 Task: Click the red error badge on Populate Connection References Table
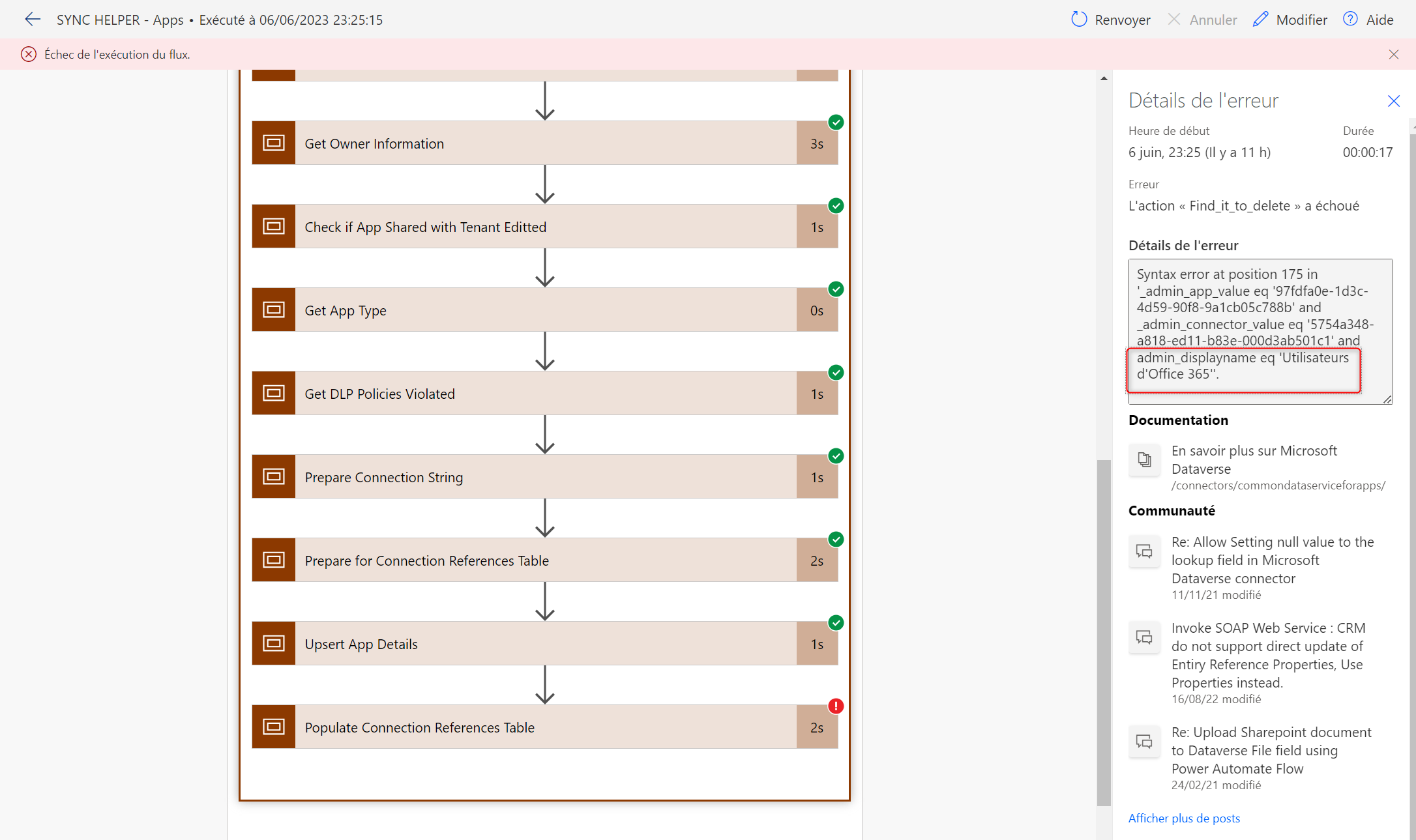coord(836,706)
